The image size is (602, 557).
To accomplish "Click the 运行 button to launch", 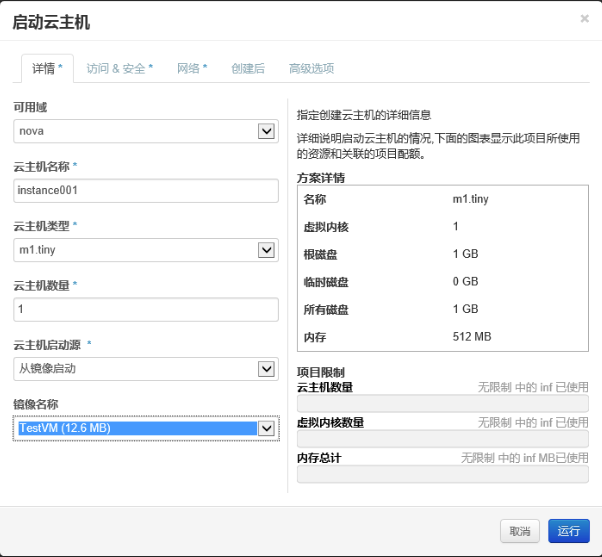I will (569, 531).
